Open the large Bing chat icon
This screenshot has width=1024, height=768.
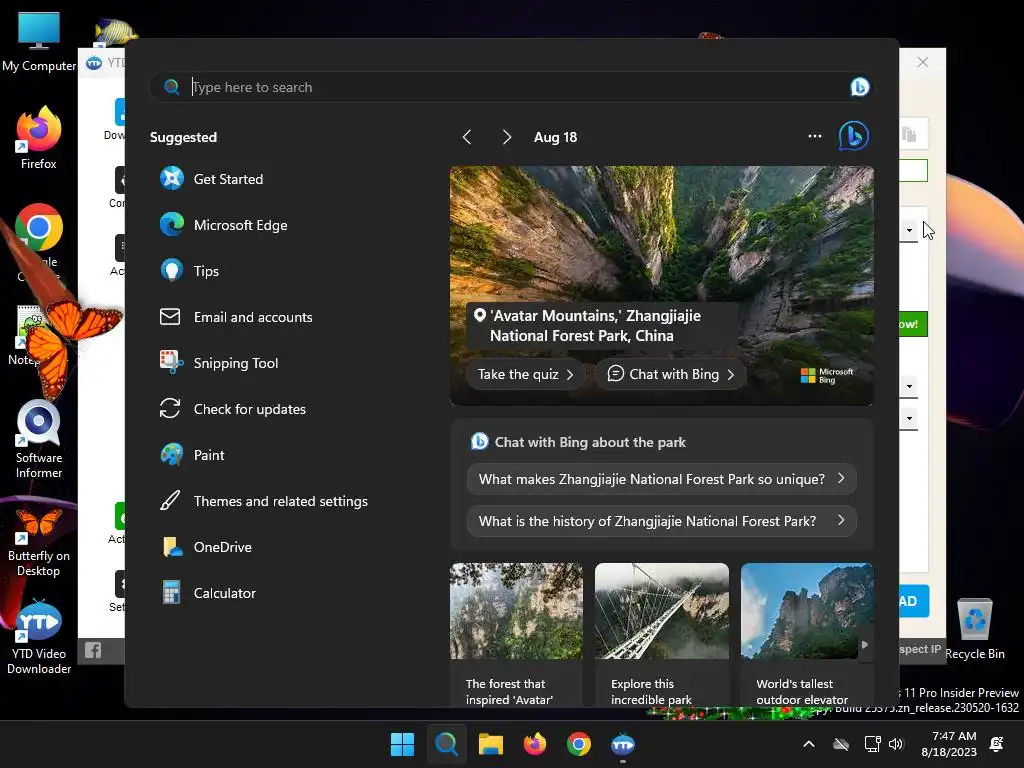click(x=854, y=136)
